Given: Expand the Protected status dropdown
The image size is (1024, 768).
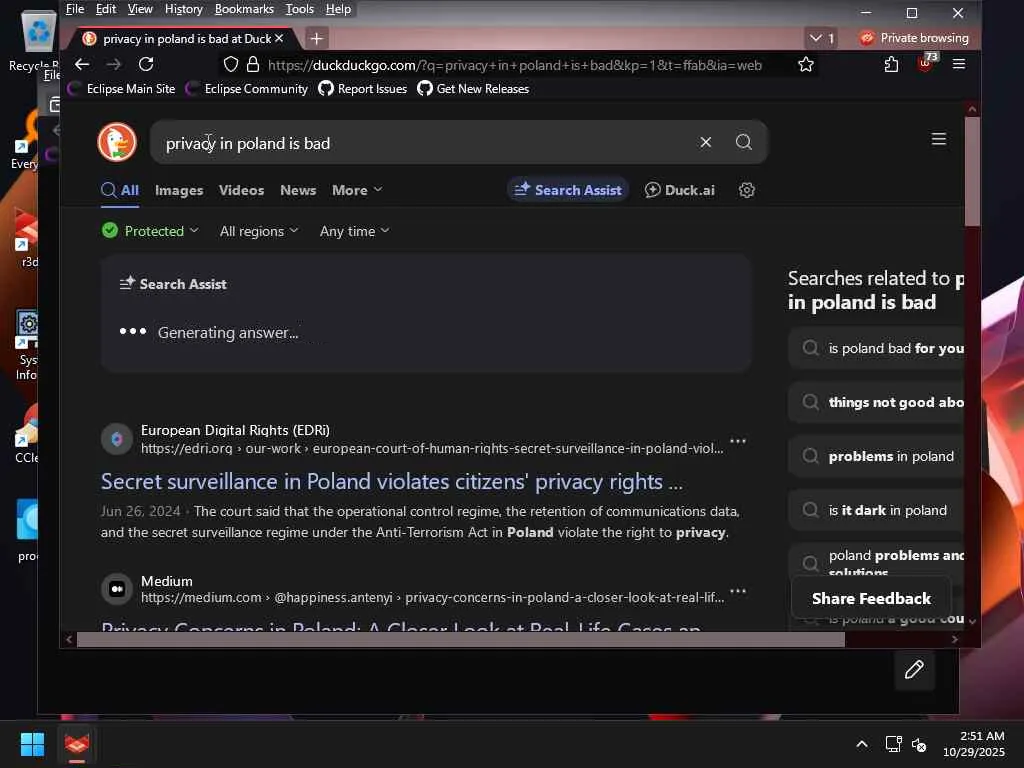Looking at the screenshot, I should click(150, 231).
